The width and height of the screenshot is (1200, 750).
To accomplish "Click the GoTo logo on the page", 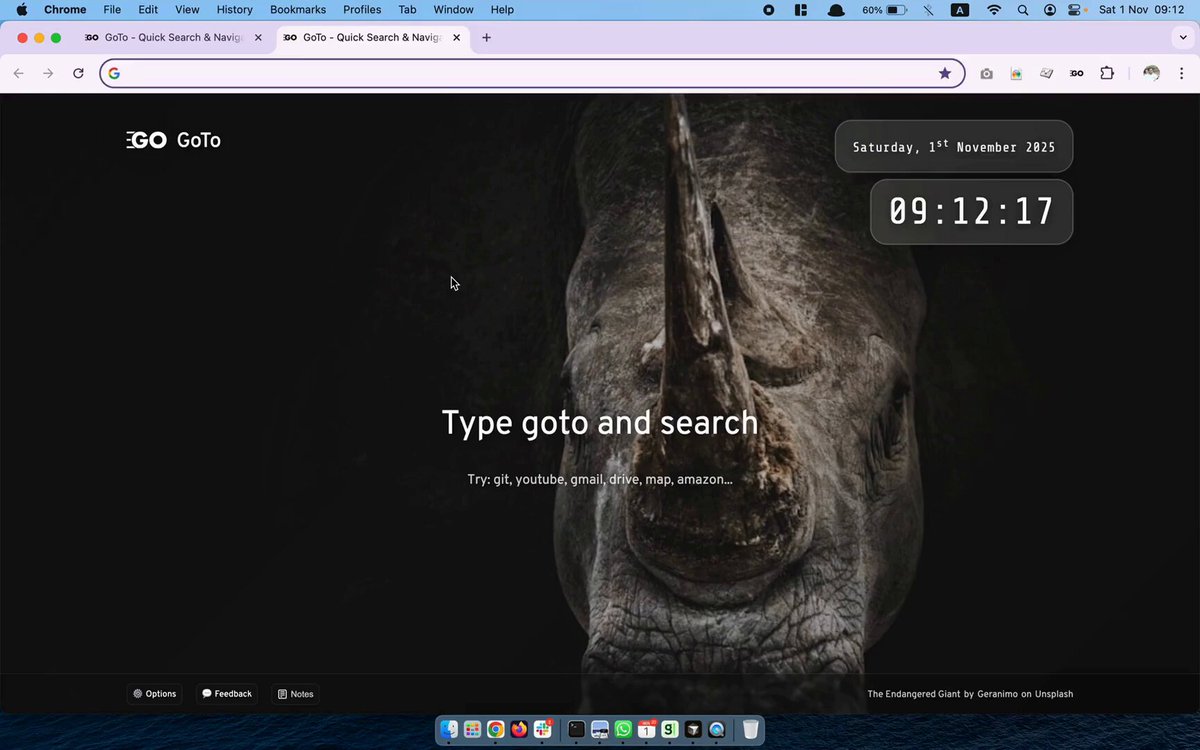I will tap(174, 140).
